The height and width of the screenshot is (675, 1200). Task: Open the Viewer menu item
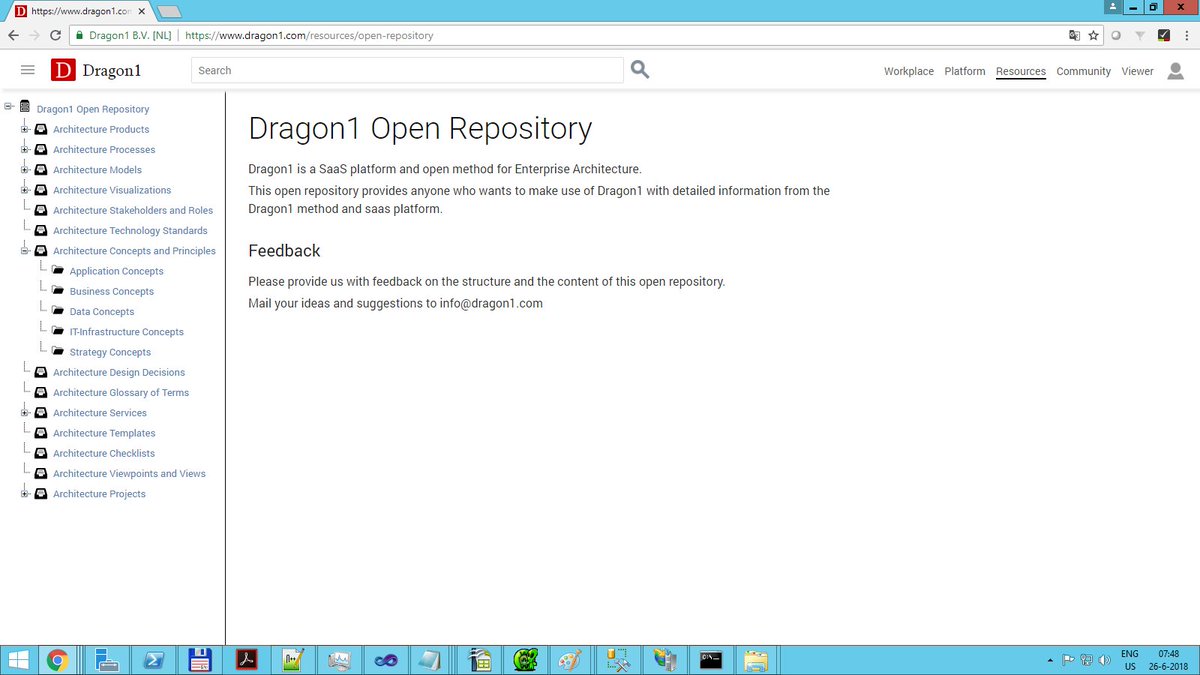click(1137, 71)
